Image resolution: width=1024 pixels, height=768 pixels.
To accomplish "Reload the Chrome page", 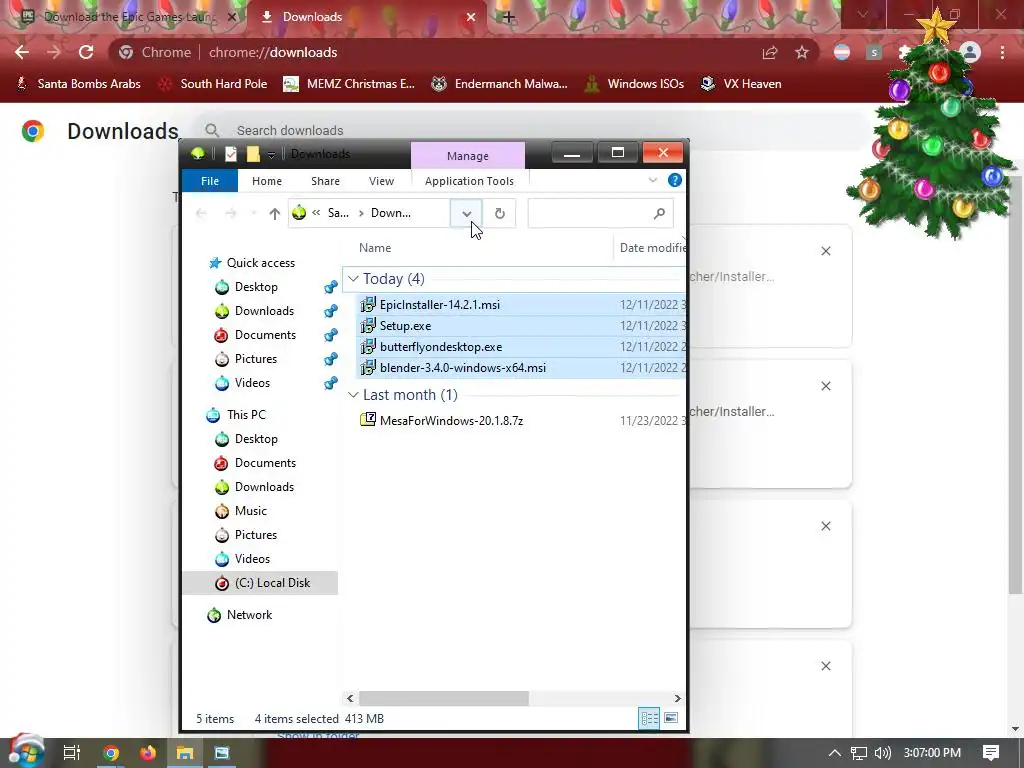I will tap(86, 52).
